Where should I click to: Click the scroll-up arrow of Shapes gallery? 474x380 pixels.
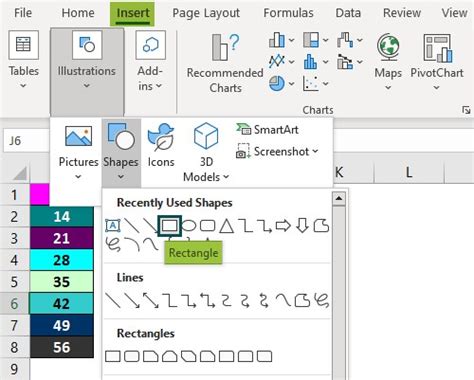(339, 199)
